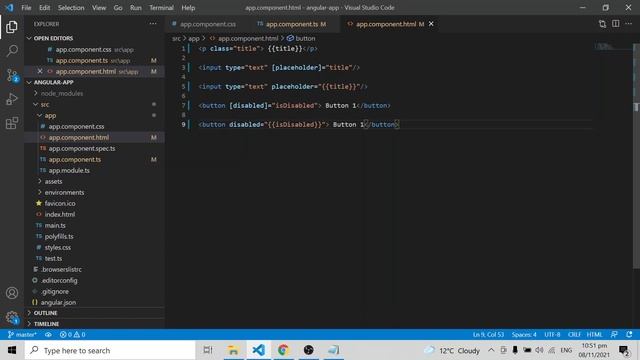The height and width of the screenshot is (360, 640).
Task: Collapse the ANGULAR-APP folder section
Action: point(53,82)
